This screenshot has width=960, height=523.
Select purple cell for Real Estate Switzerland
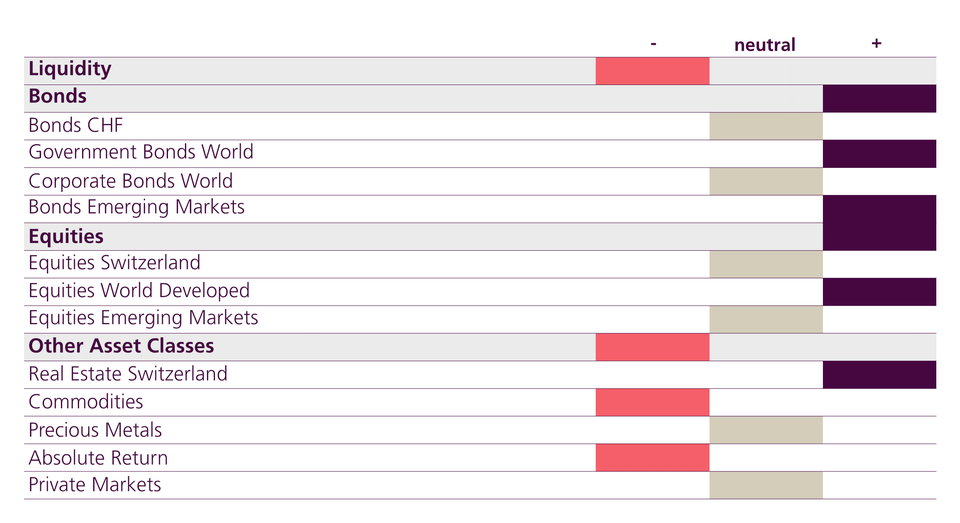[x=879, y=374]
